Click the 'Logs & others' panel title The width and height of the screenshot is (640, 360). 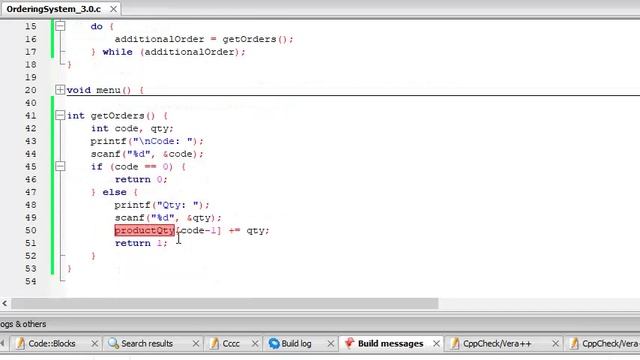(x=23, y=324)
